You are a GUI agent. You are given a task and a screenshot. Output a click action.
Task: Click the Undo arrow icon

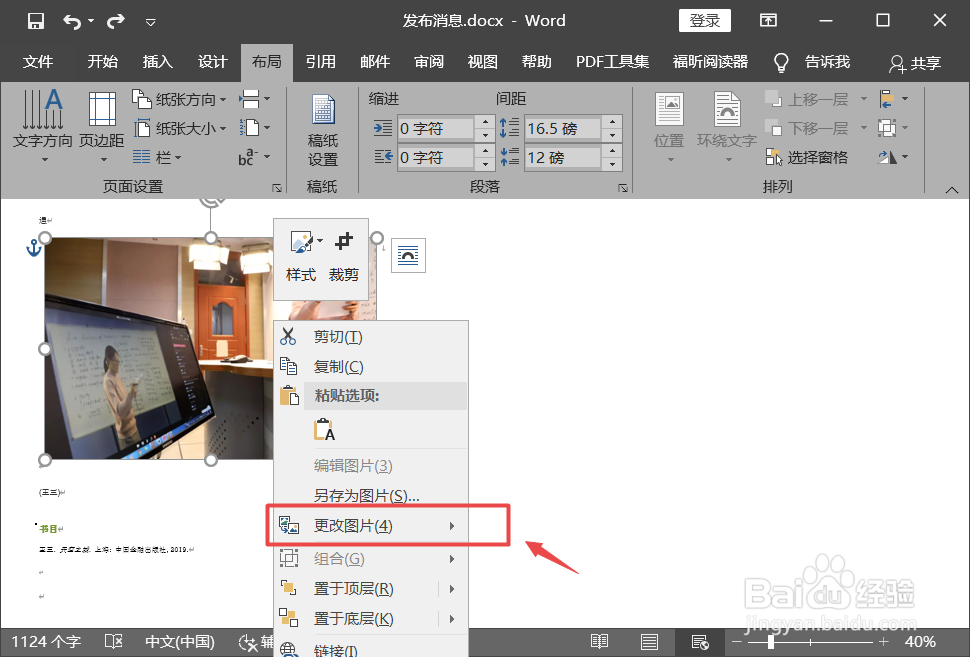[72, 22]
